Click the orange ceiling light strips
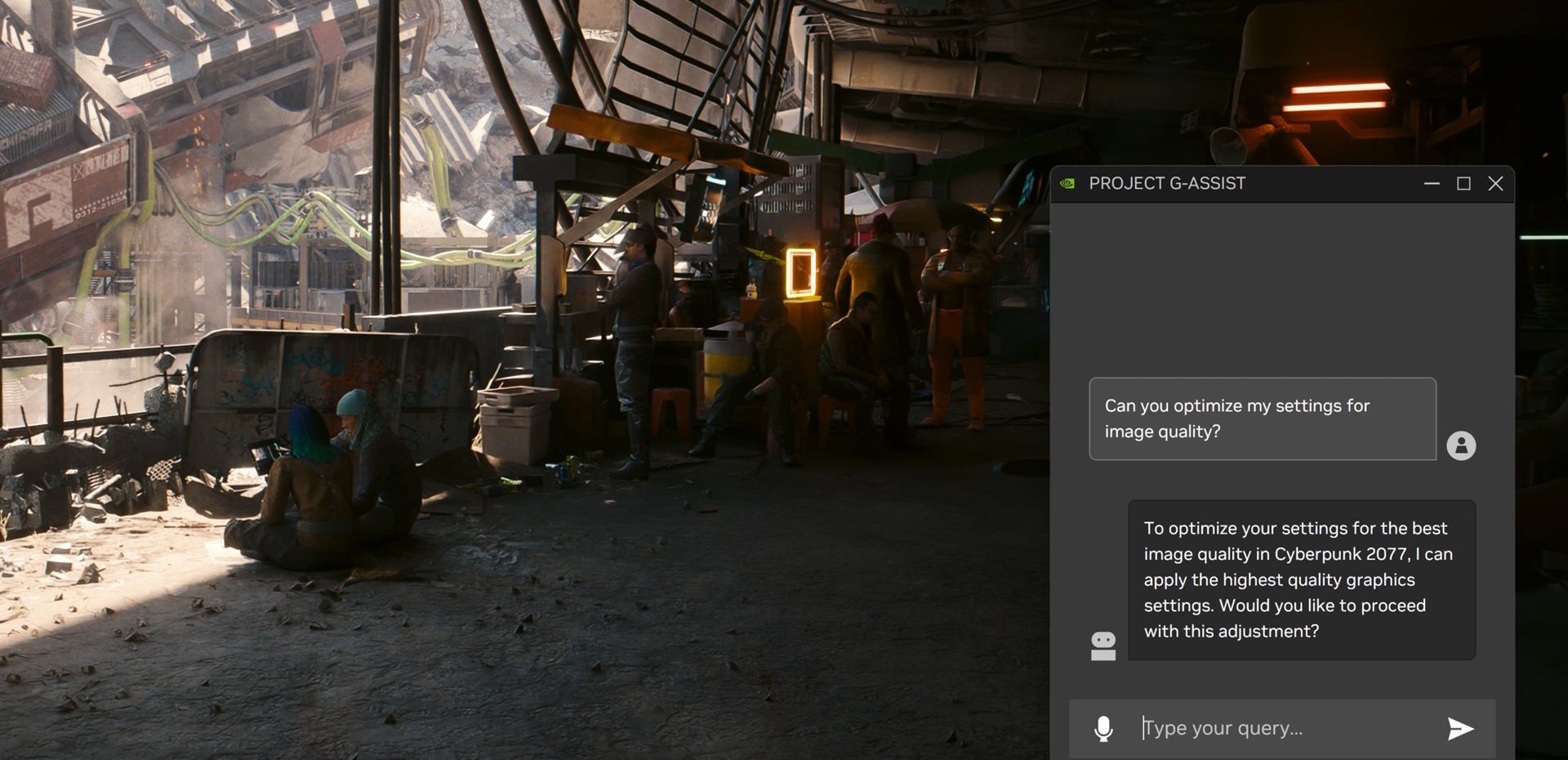1568x760 pixels. click(1336, 96)
